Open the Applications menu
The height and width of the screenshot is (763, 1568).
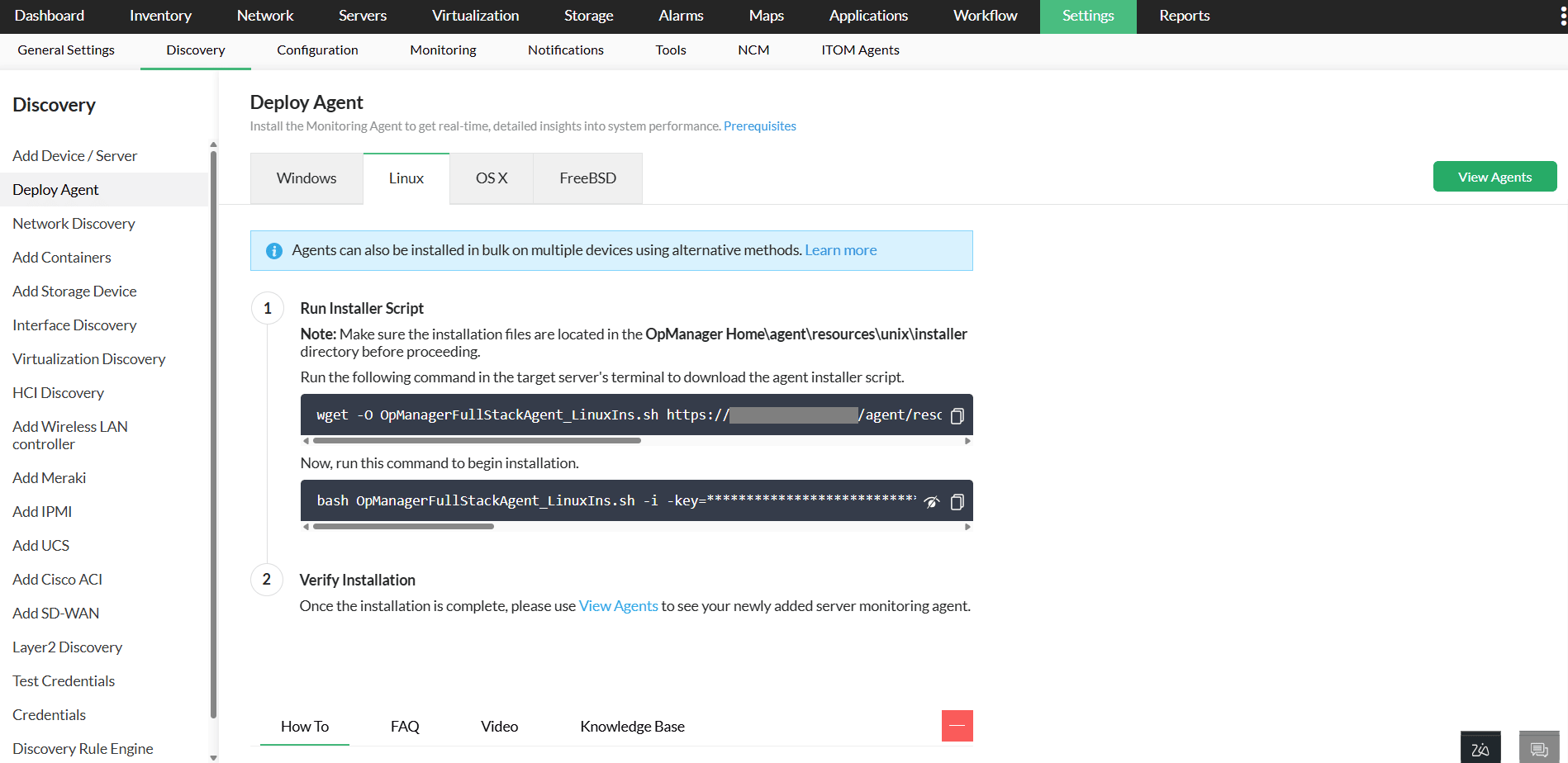click(x=869, y=16)
